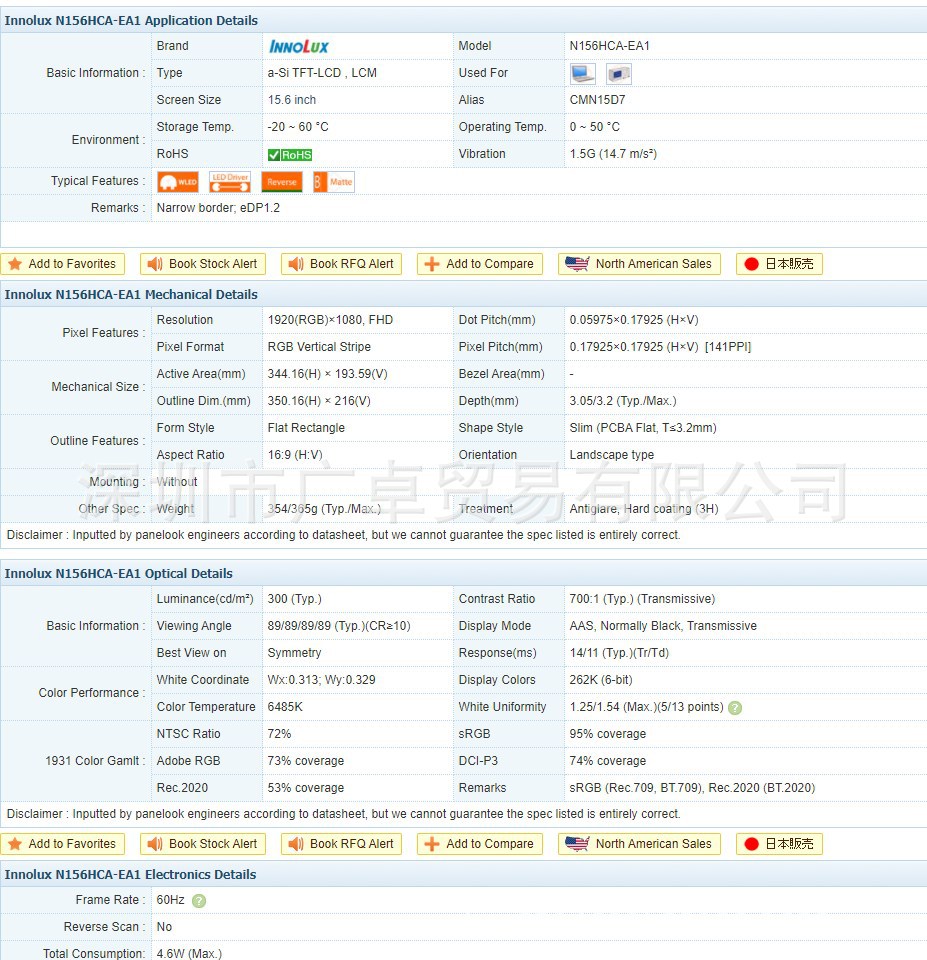This screenshot has height=960, width=927.
Task: Select total consumption 4.6W (Max.)
Action: pos(189,953)
